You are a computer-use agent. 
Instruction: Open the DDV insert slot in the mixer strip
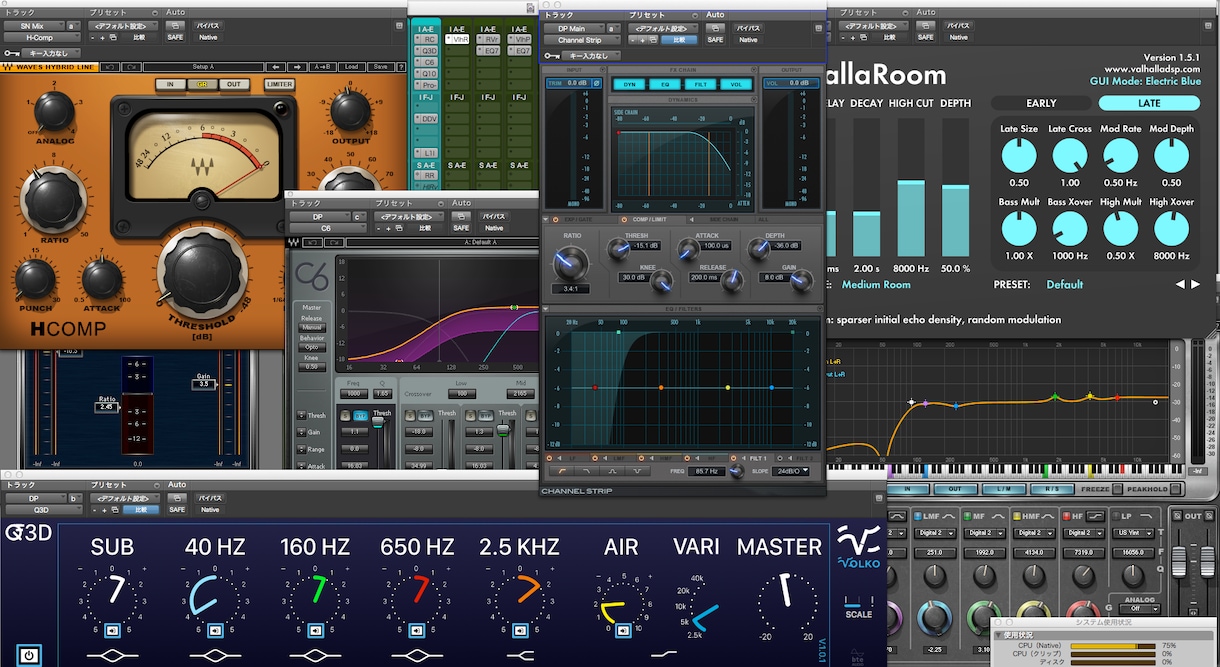[x=427, y=118]
